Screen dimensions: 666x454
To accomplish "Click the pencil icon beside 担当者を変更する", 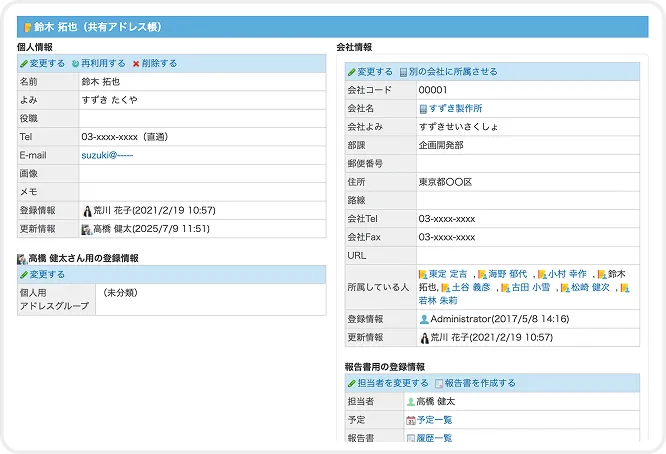I will tap(351, 383).
